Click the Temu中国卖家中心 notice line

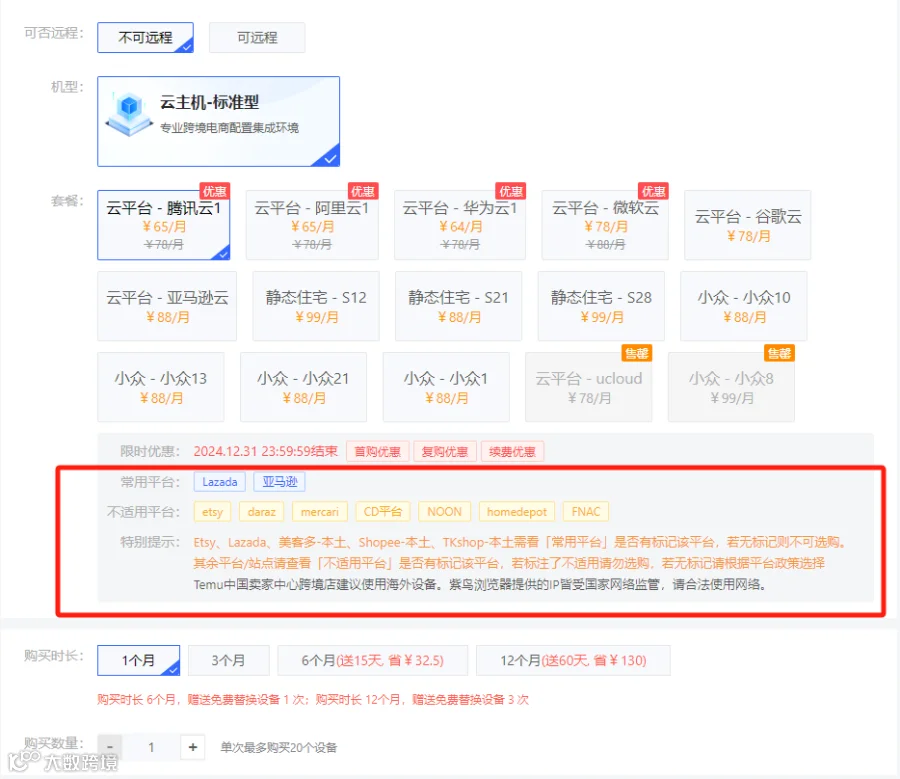click(480, 584)
